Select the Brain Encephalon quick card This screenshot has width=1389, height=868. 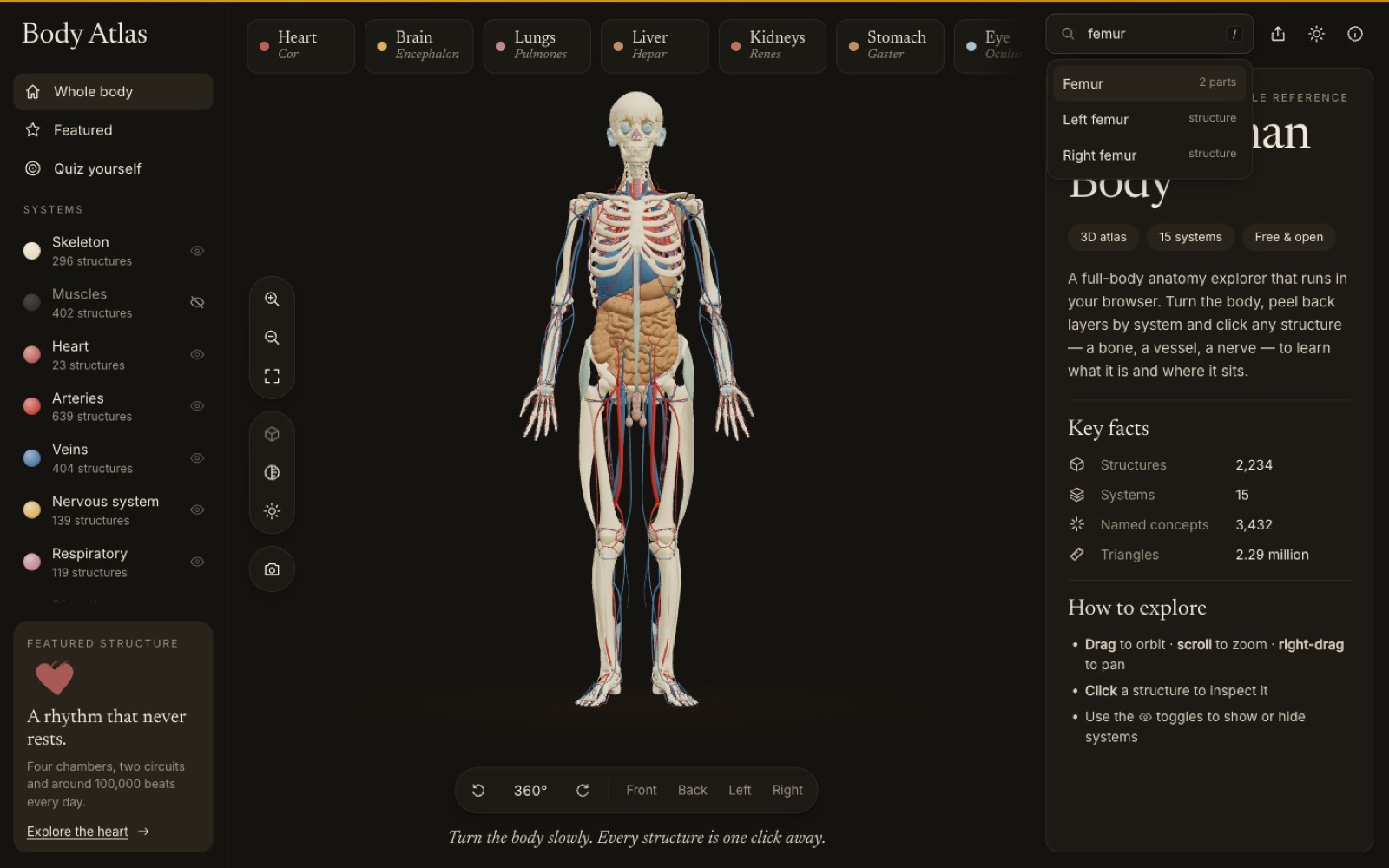[418, 46]
